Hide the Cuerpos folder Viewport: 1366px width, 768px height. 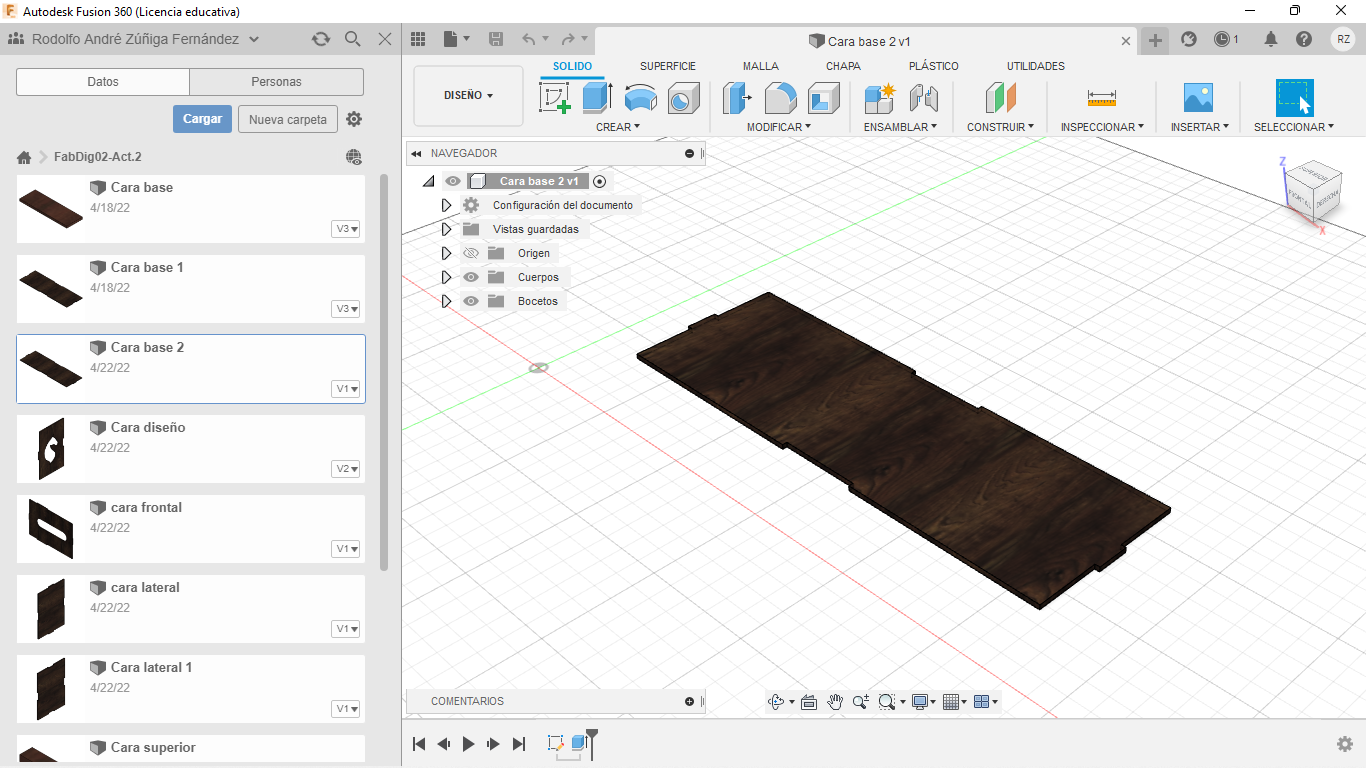point(471,277)
